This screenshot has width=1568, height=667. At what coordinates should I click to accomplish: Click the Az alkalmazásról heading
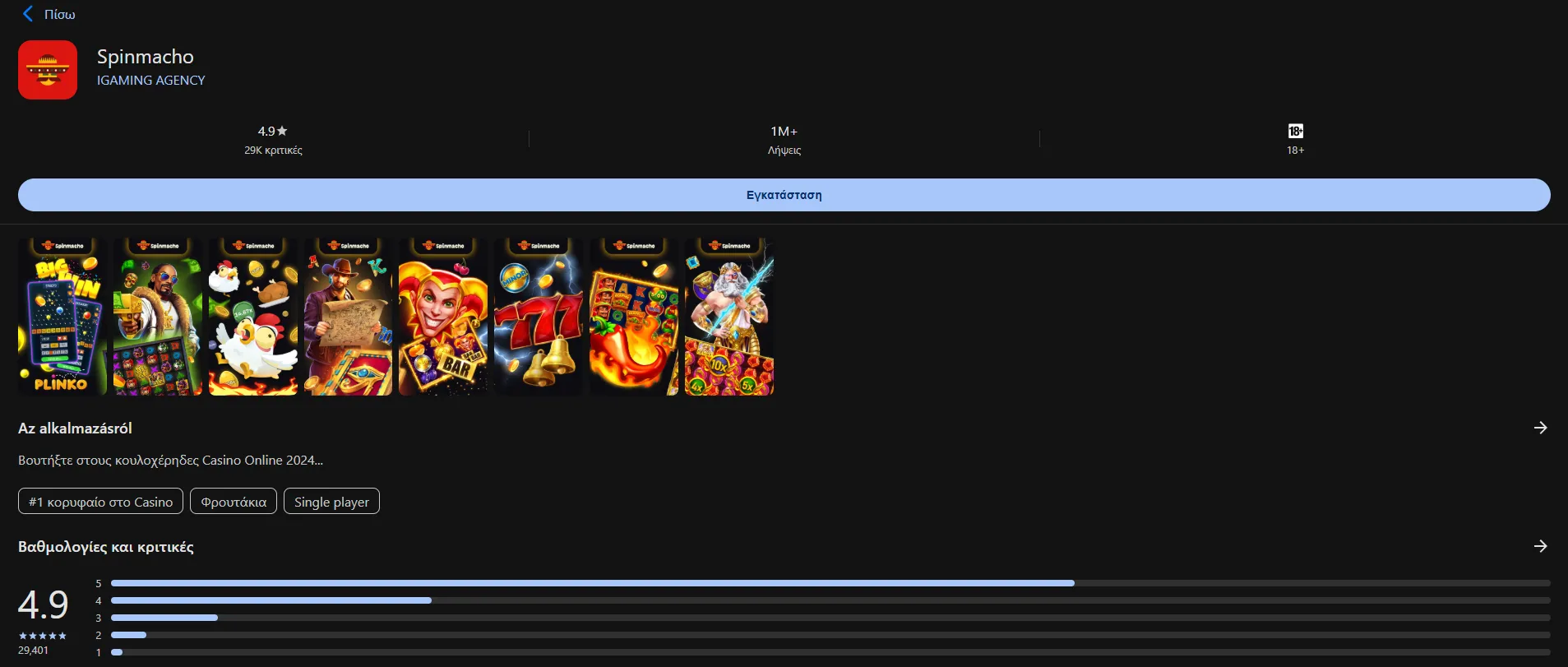(x=75, y=428)
